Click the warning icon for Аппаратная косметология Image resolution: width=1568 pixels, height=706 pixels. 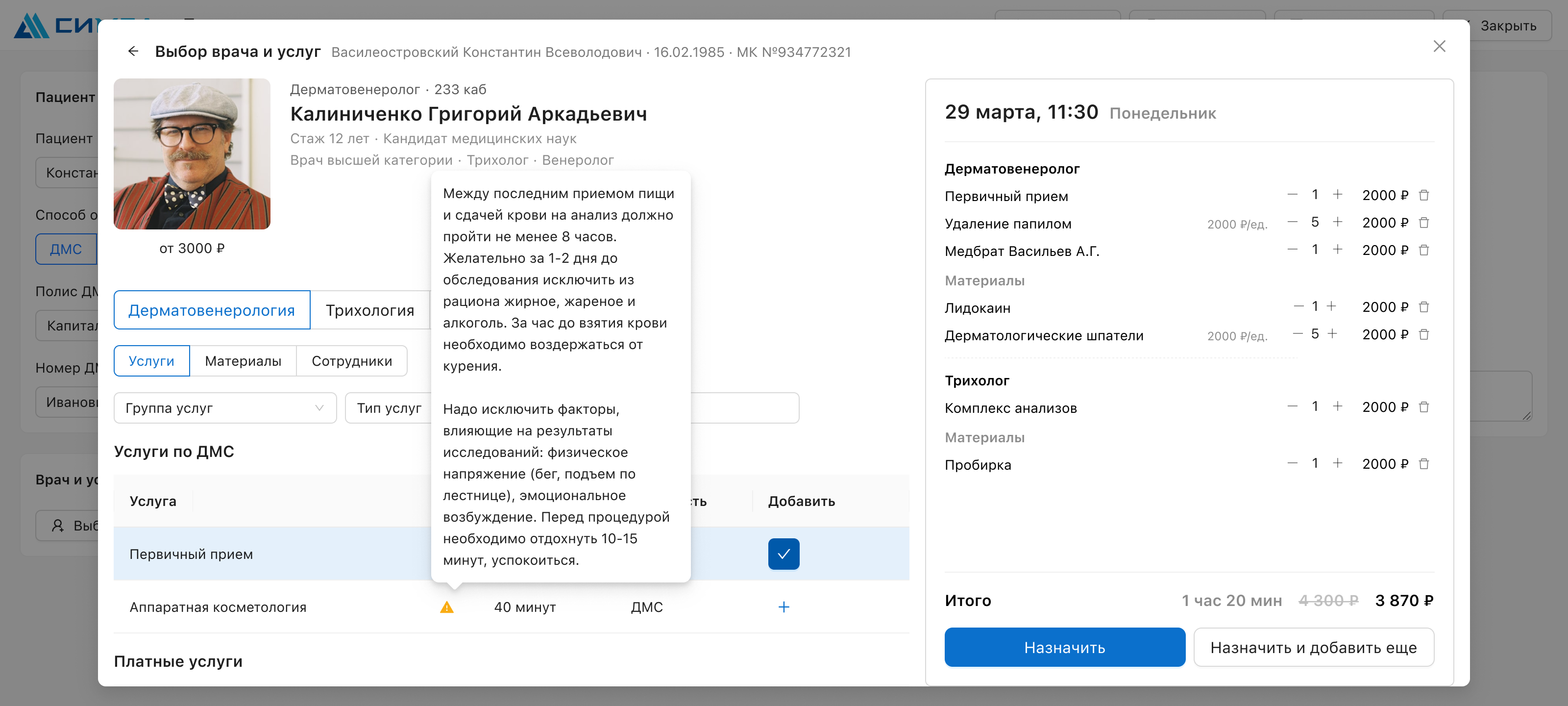[447, 606]
